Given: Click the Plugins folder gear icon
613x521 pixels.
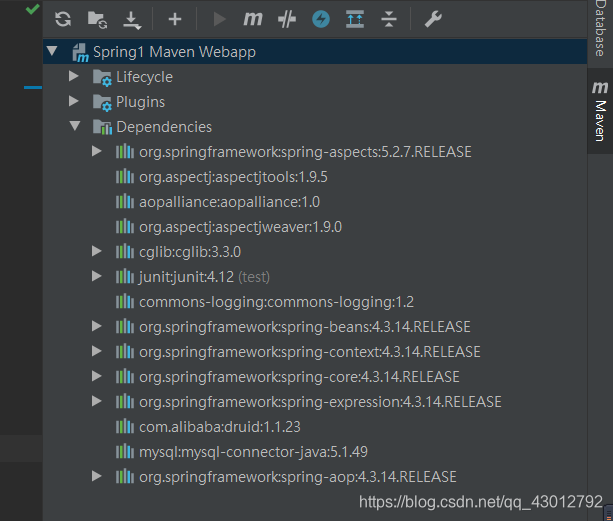Looking at the screenshot, I should tap(102, 103).
